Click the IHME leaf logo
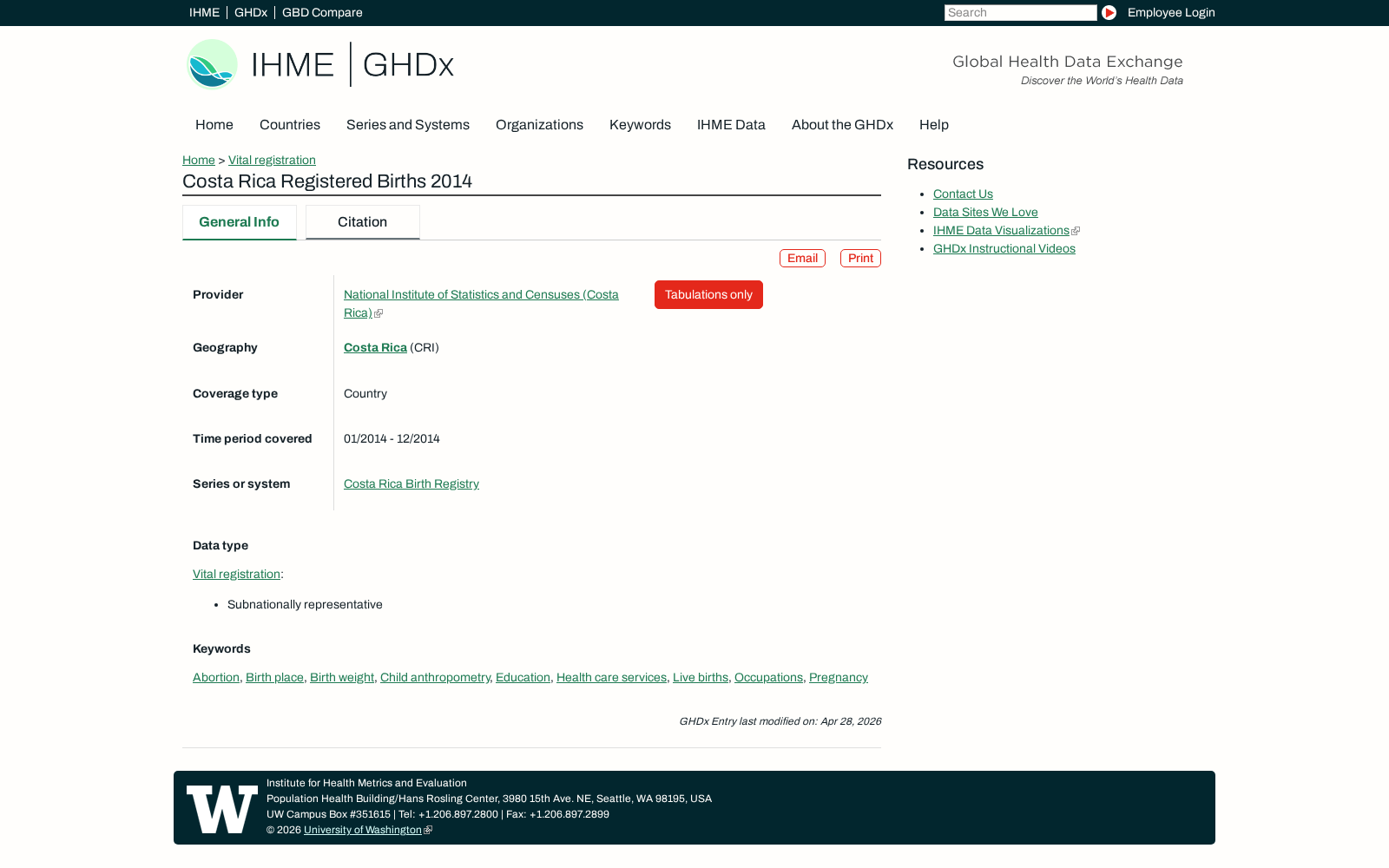This screenshot has height=868, width=1389. [x=213, y=64]
